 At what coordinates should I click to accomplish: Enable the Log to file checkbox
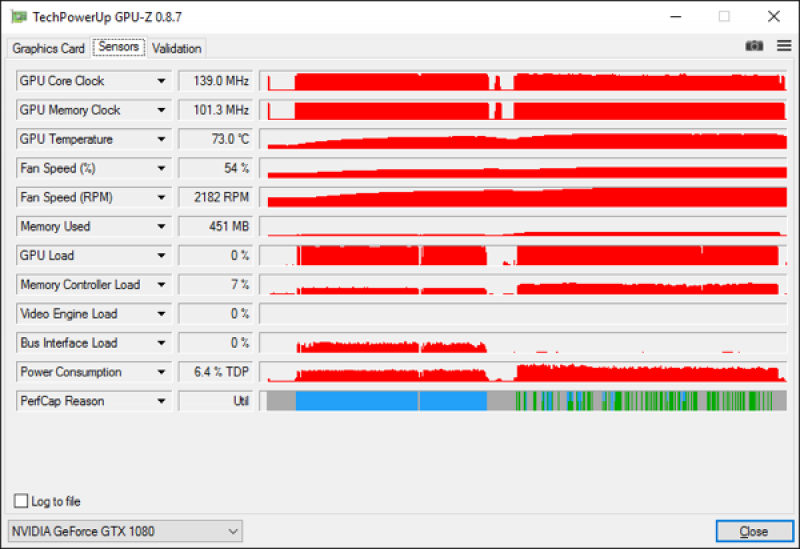21,501
